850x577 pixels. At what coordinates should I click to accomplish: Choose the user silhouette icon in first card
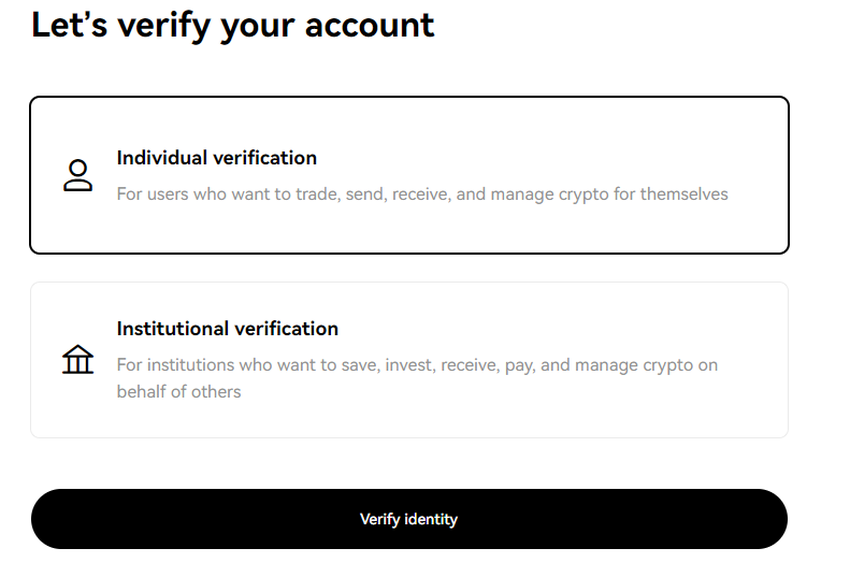tap(77, 175)
